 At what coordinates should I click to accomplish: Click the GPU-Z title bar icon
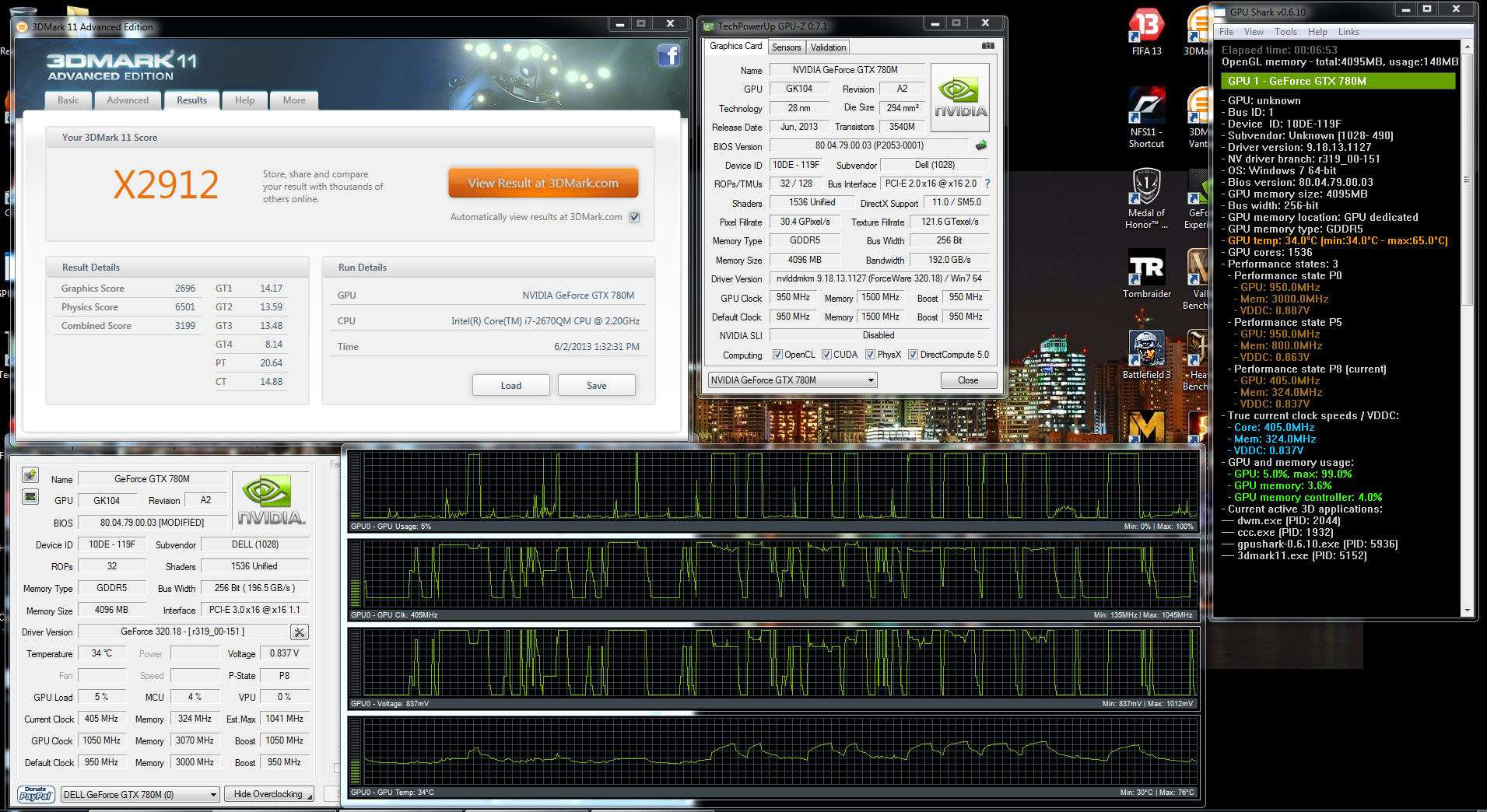(708, 26)
